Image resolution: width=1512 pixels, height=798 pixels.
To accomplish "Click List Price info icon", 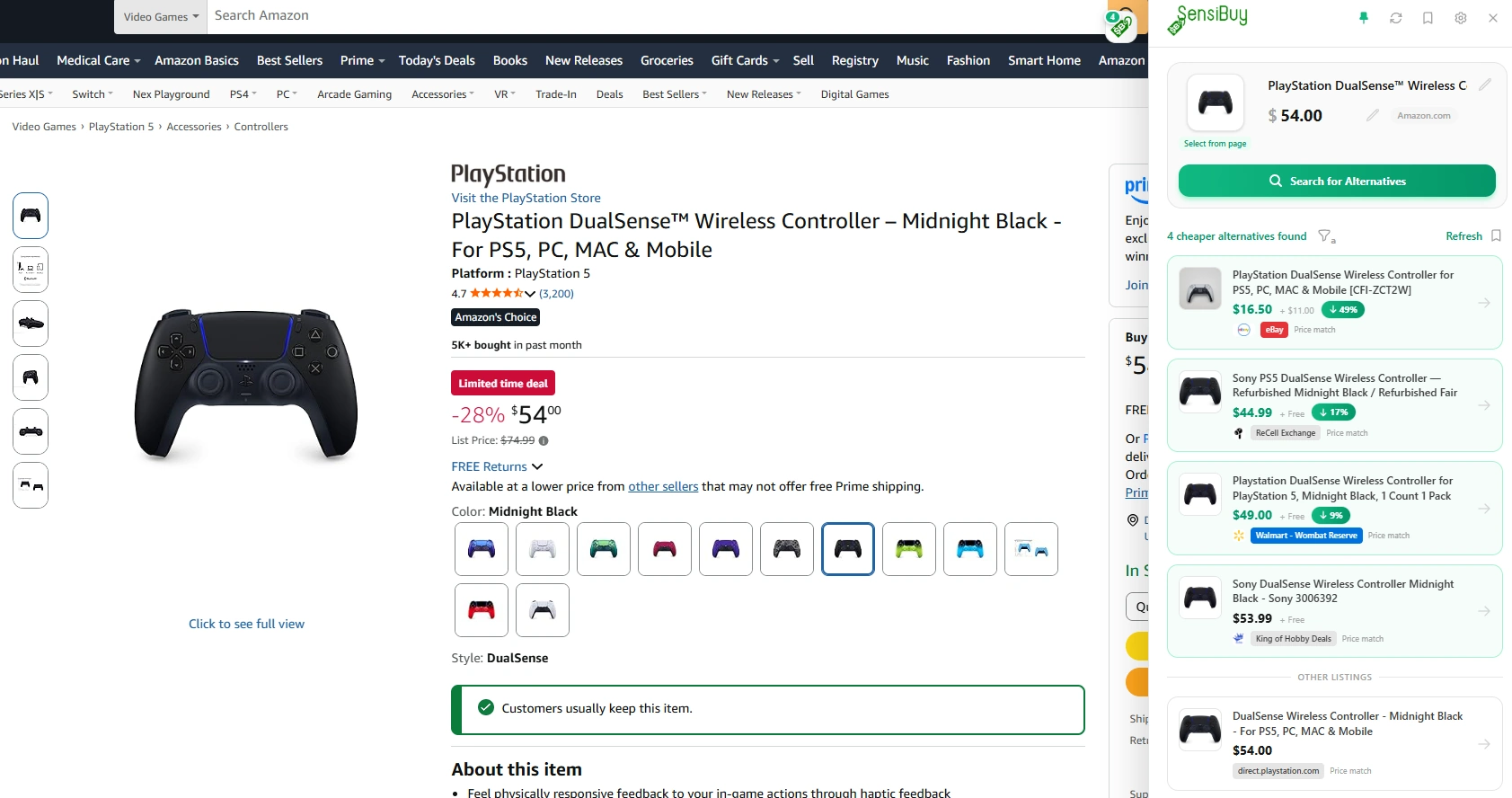I will [x=544, y=440].
